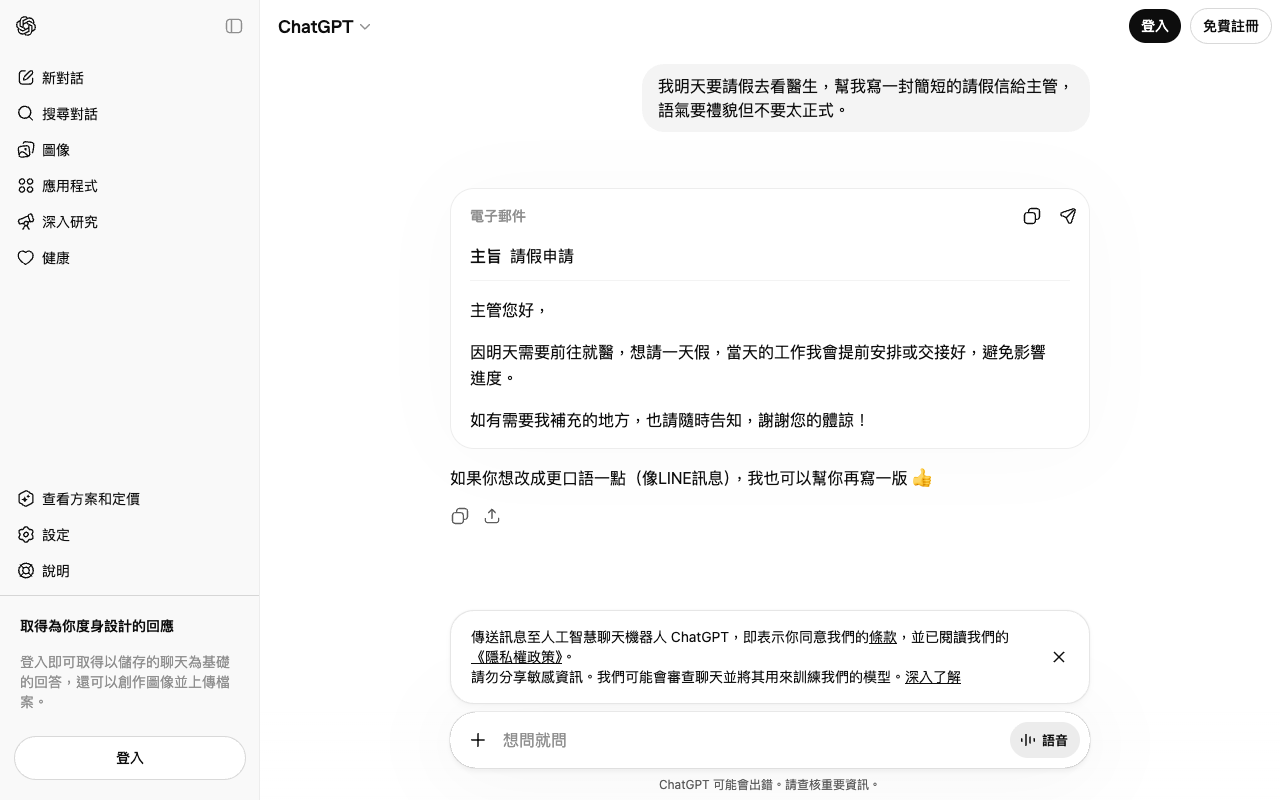This screenshot has height=800, width=1280.
Task: Share the response using upload icon
Action: click(x=492, y=516)
